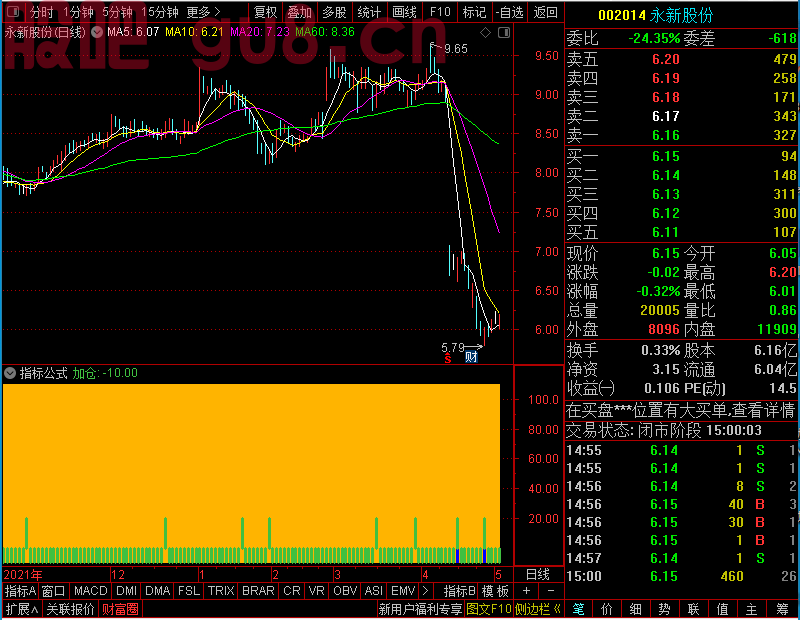
Task: Open the 多股 multi-stock view
Action: pyautogui.click(x=334, y=12)
